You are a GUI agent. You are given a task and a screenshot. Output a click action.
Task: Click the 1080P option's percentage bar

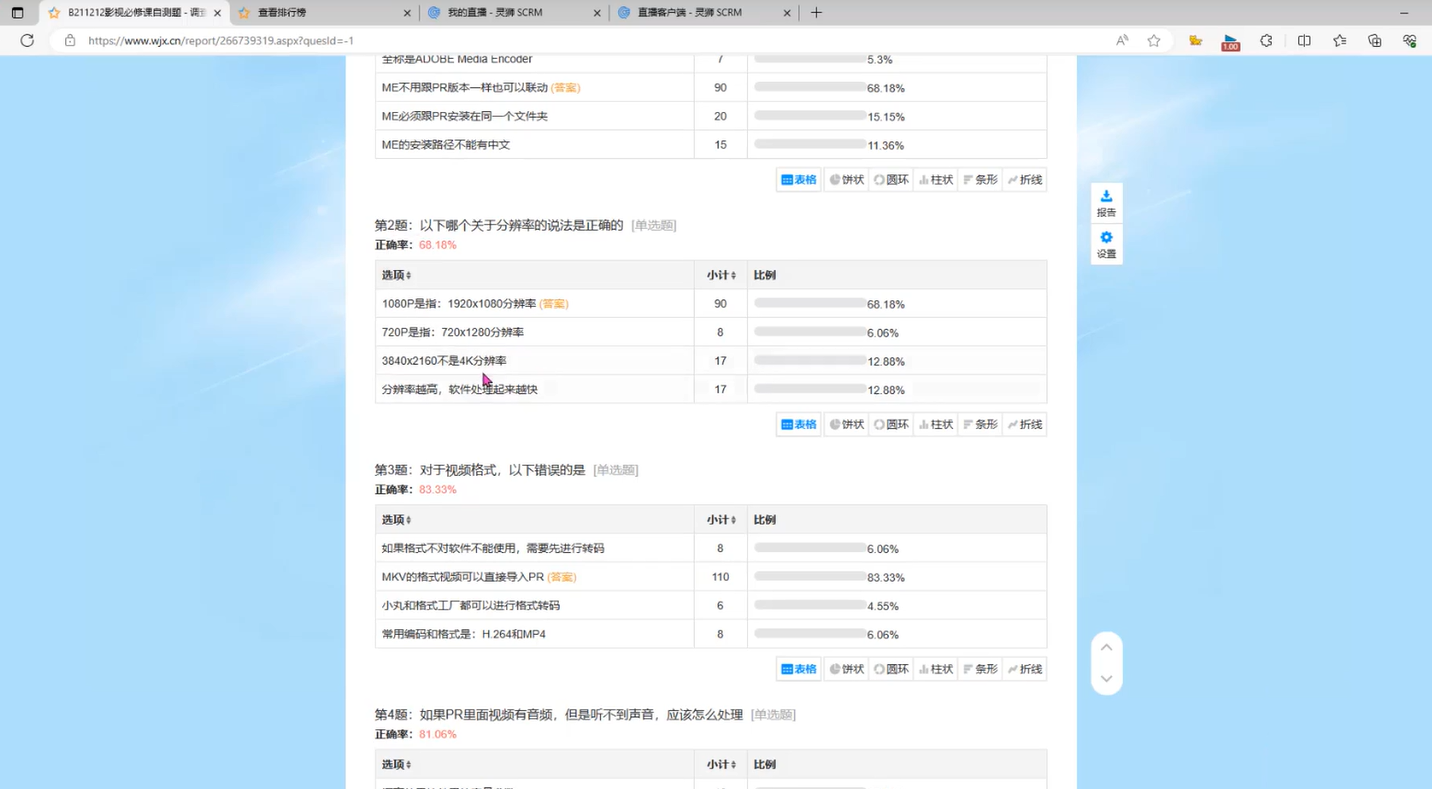click(x=809, y=303)
